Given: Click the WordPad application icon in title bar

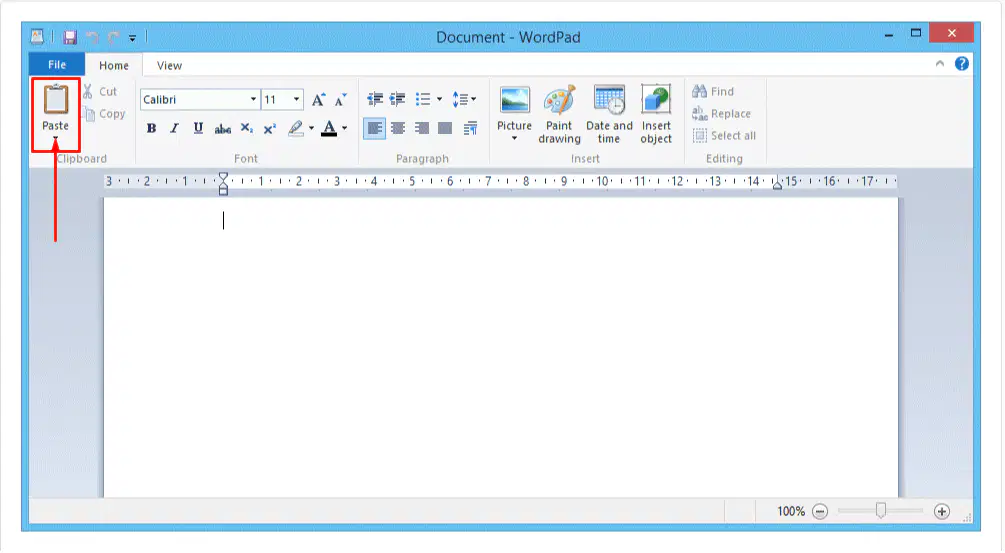Looking at the screenshot, I should [x=37, y=37].
